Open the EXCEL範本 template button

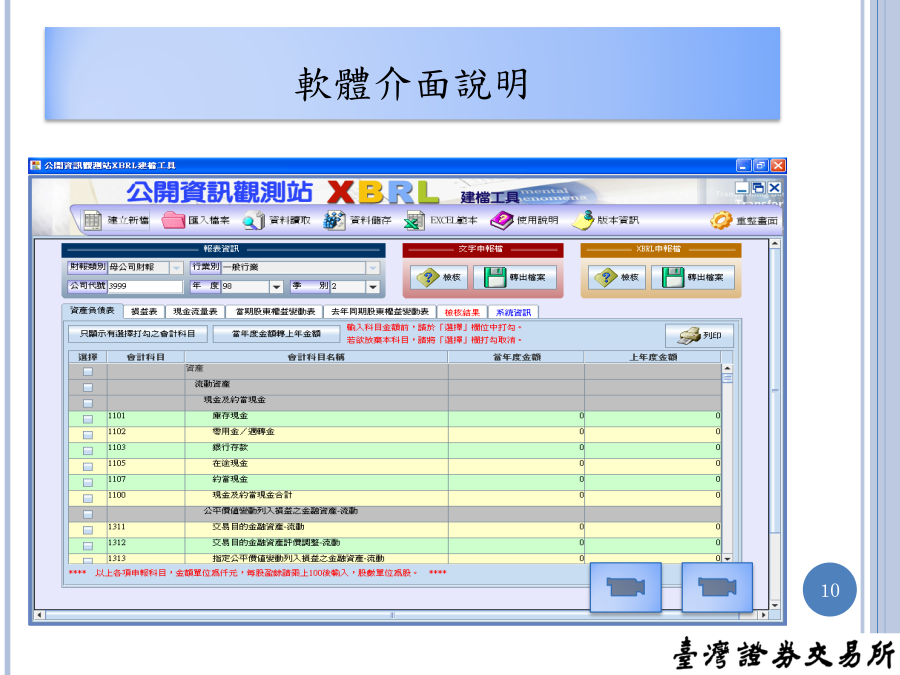coord(441,220)
